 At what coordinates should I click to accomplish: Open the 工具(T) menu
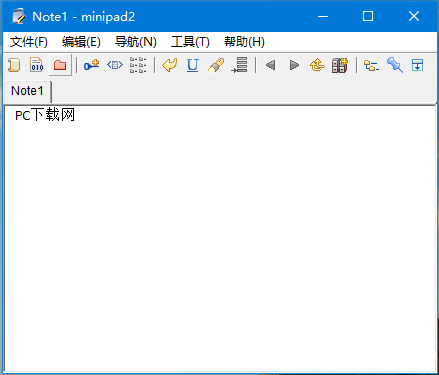pyautogui.click(x=190, y=42)
